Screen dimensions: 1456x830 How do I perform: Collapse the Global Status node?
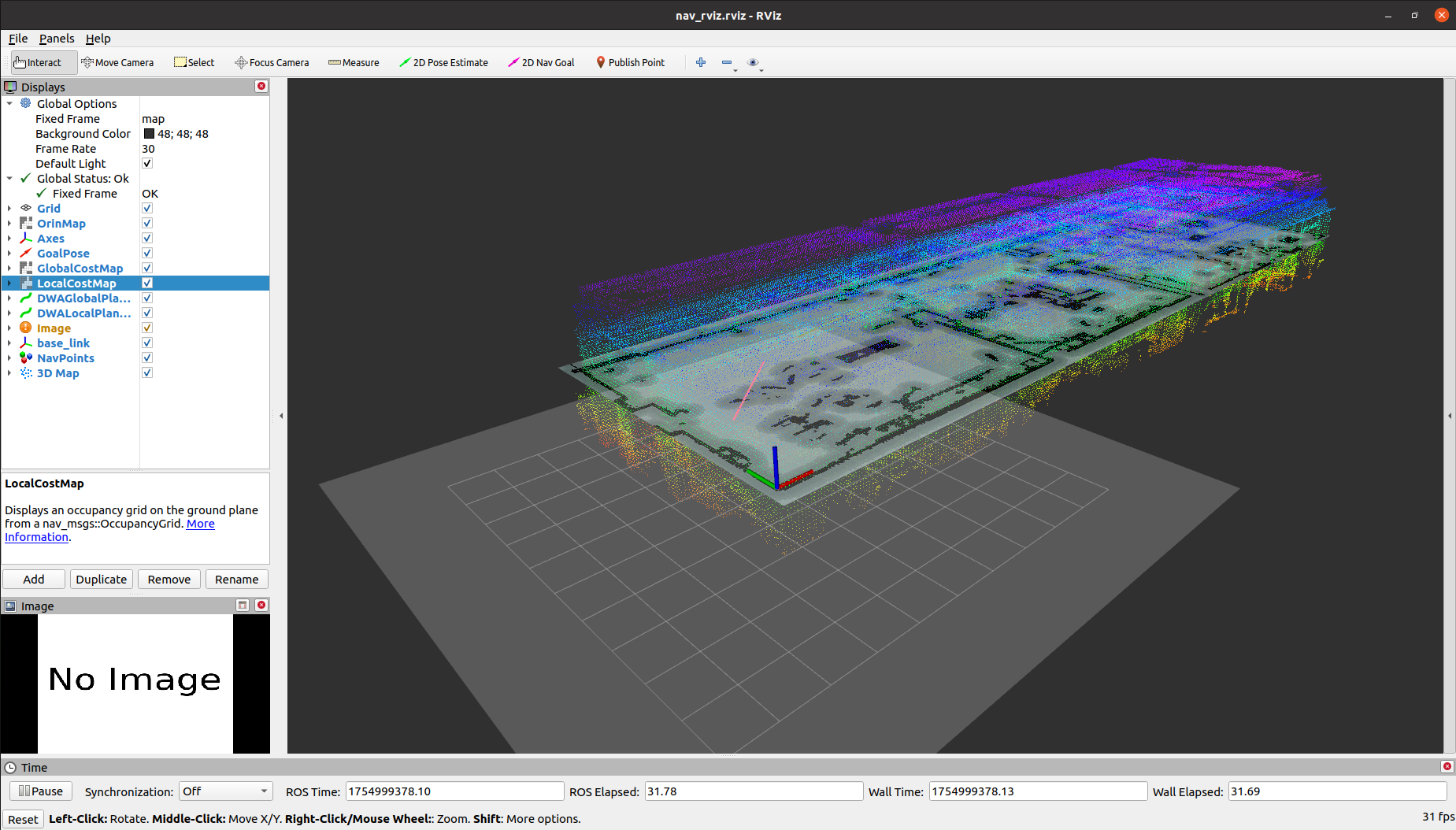click(x=9, y=178)
